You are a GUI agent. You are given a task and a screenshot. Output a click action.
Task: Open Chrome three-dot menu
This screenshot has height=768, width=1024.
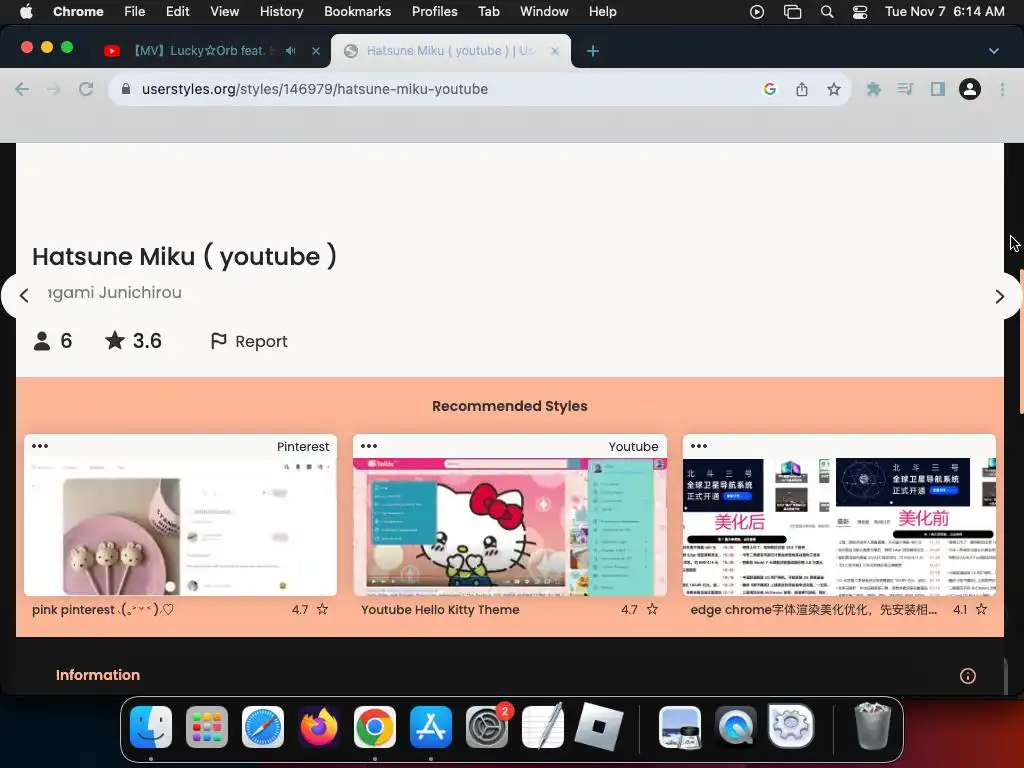(x=1002, y=89)
